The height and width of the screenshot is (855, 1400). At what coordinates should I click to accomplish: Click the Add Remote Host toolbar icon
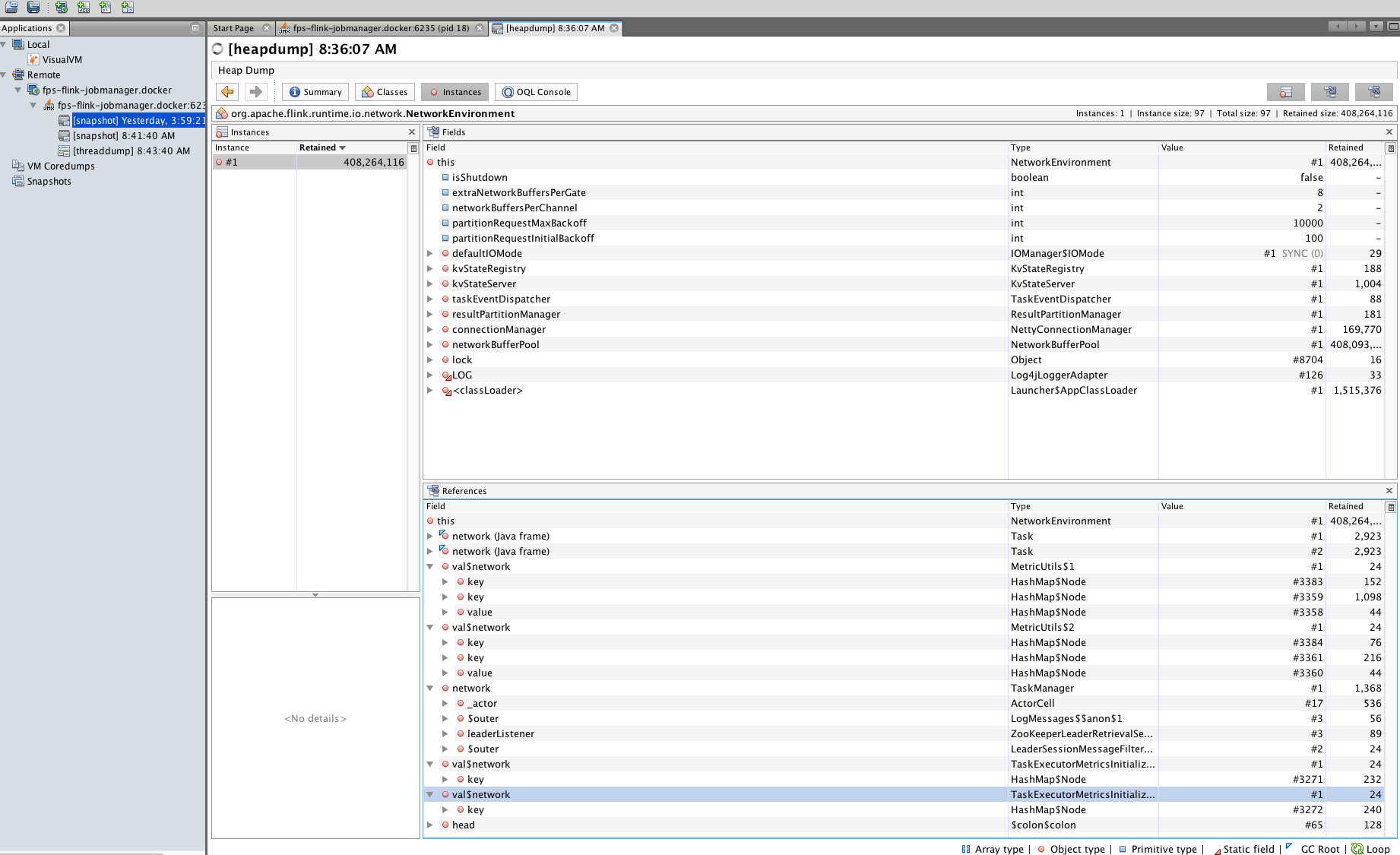click(x=62, y=7)
